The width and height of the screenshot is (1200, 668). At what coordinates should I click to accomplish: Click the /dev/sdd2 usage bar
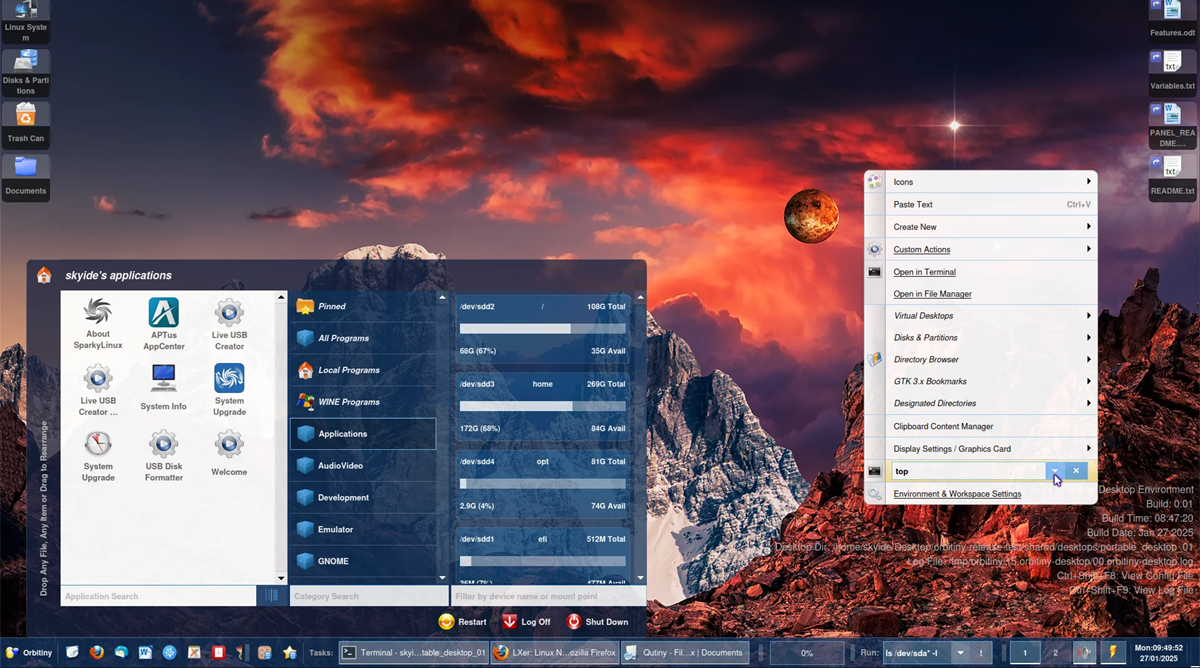pyautogui.click(x=540, y=327)
